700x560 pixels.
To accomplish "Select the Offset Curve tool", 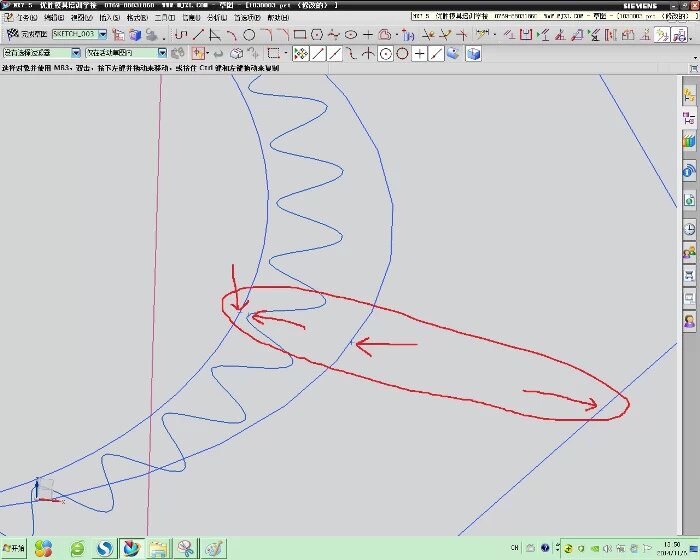I will click(384, 35).
